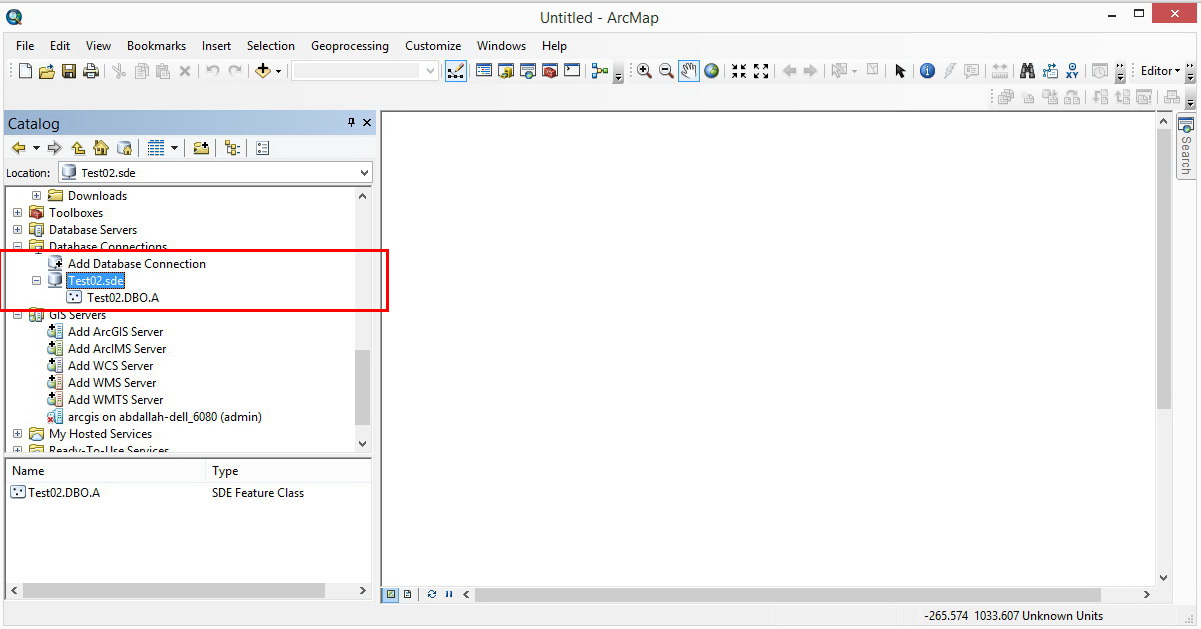Open Catalog view type dropdown arrow

click(x=174, y=148)
